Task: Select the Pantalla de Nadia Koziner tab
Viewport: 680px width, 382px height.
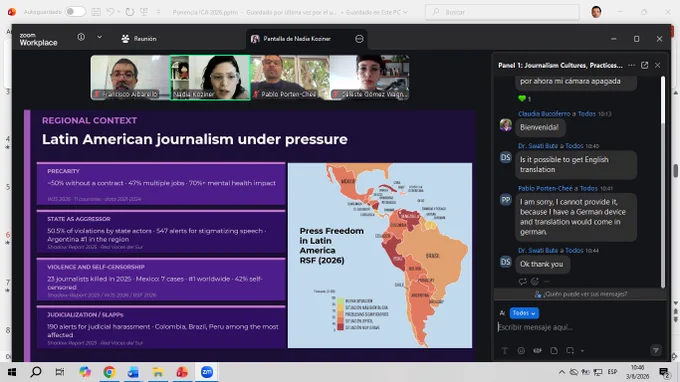Action: pyautogui.click(x=298, y=39)
